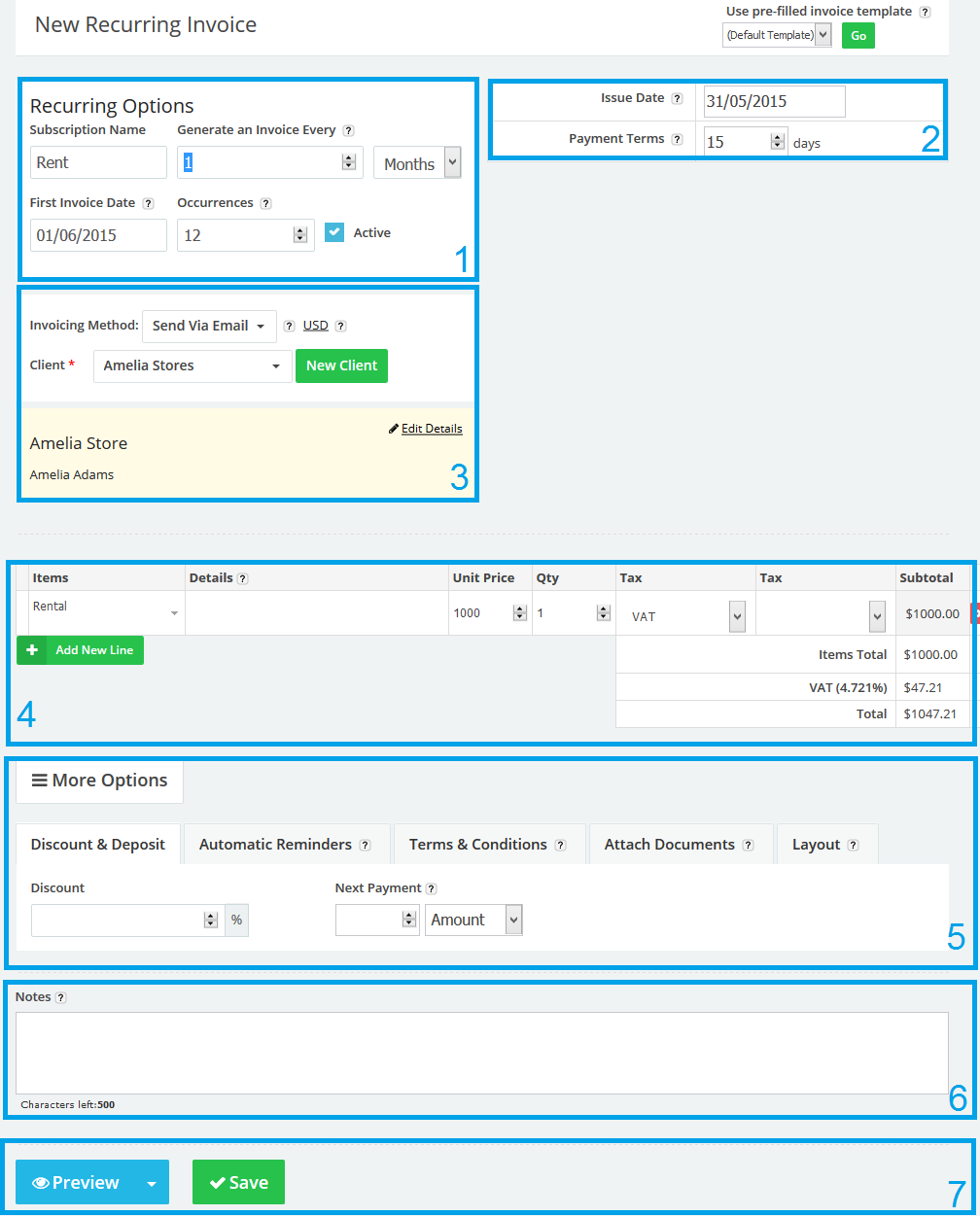Open the Send Via Email invoicing method dropdown
Screen dimensions: 980x1216
208,326
